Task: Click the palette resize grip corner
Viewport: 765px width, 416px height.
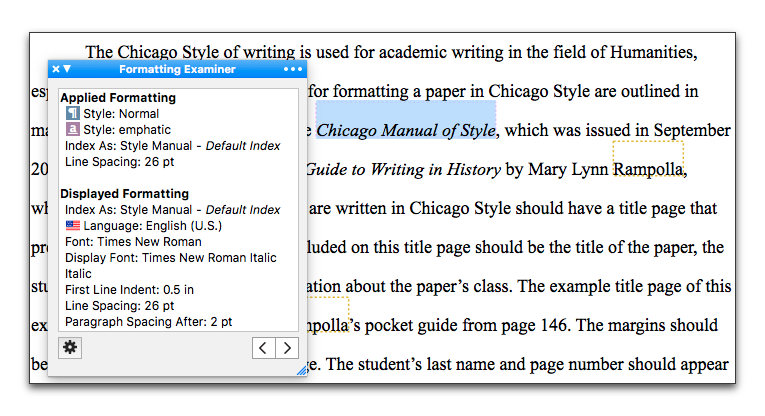Action: point(302,371)
